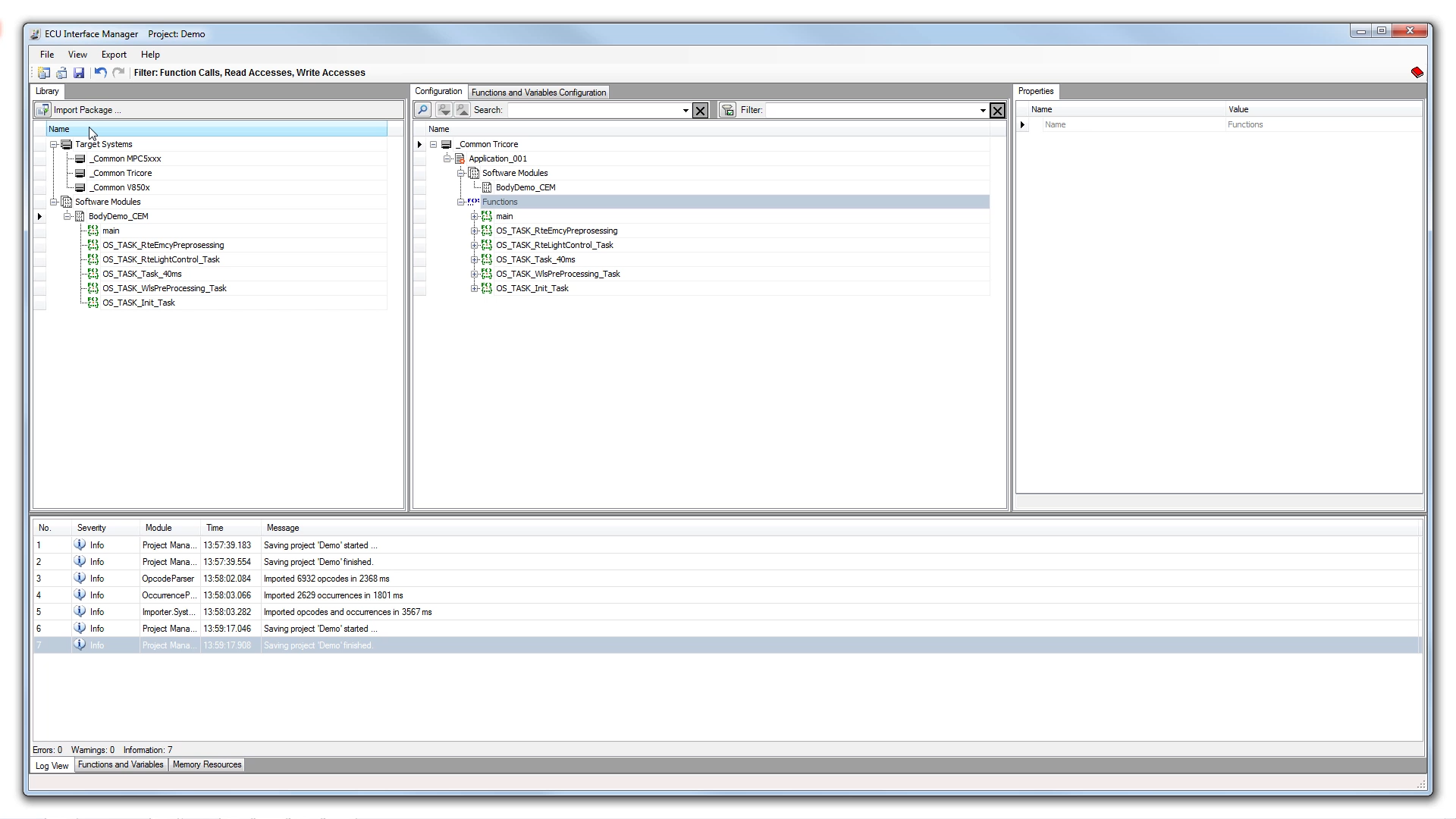The width and height of the screenshot is (1456, 819).
Task: Click the Redo toolbar icon
Action: (118, 73)
